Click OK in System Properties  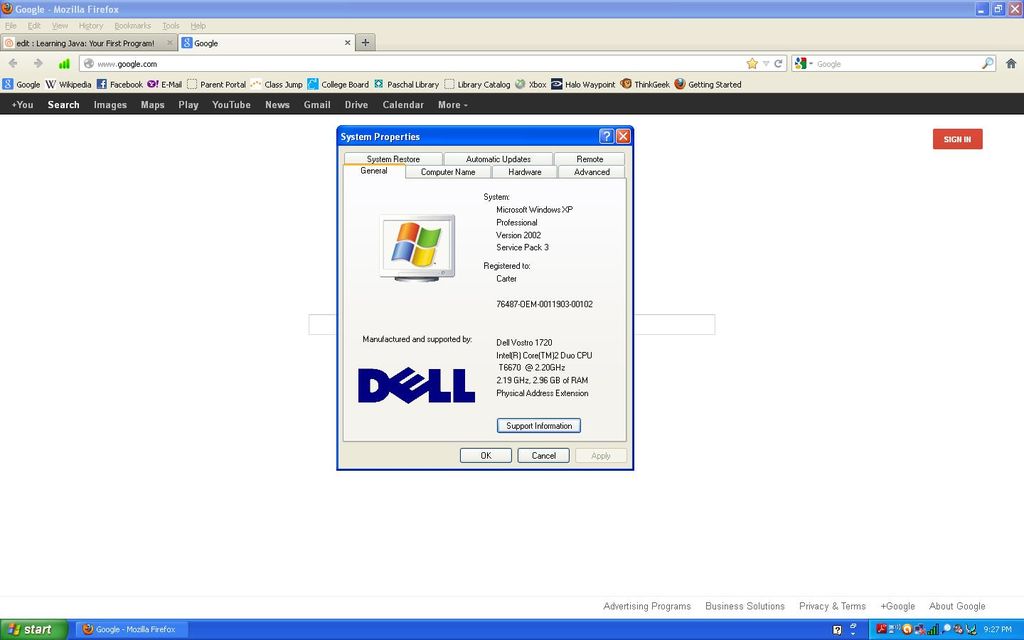click(x=486, y=455)
